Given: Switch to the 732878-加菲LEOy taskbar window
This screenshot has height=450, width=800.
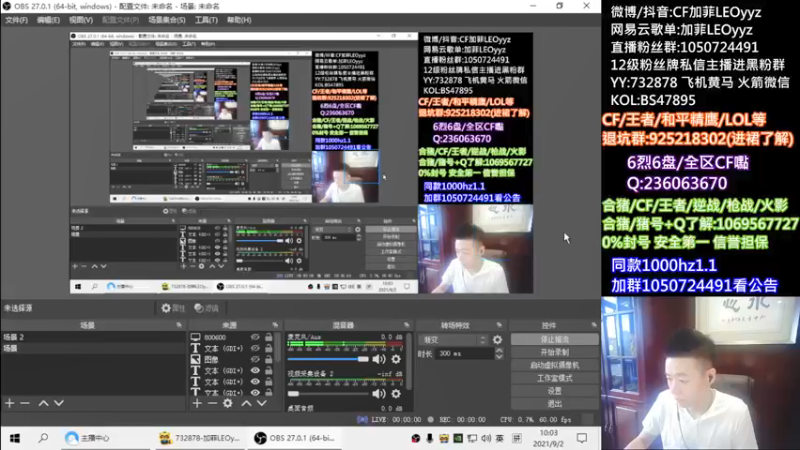Looking at the screenshot, I should [x=200, y=438].
